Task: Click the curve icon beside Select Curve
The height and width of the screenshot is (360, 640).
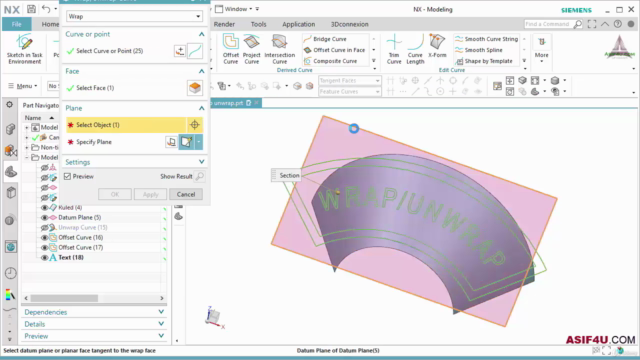Action: (195, 51)
